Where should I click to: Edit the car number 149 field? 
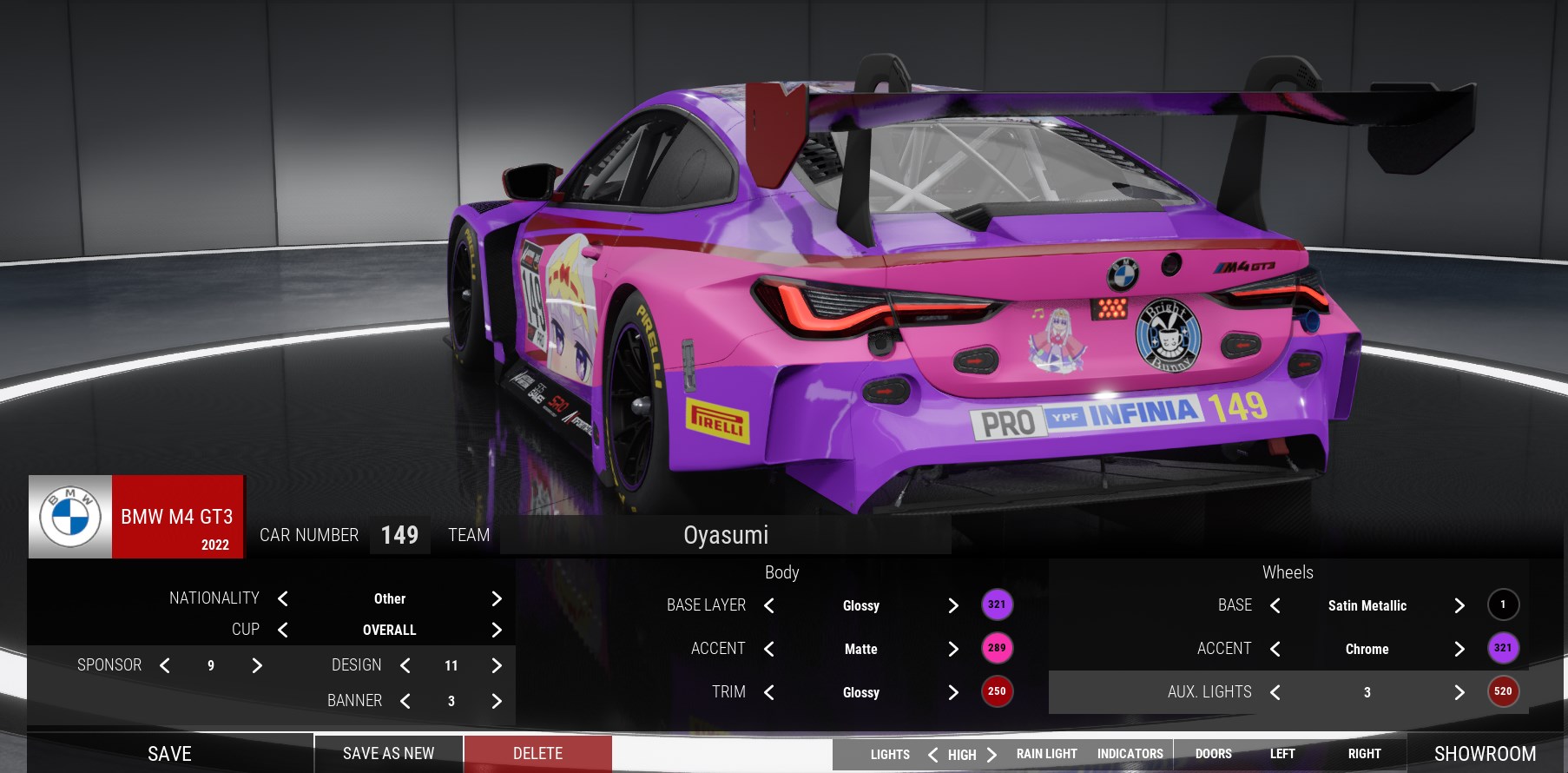click(399, 535)
